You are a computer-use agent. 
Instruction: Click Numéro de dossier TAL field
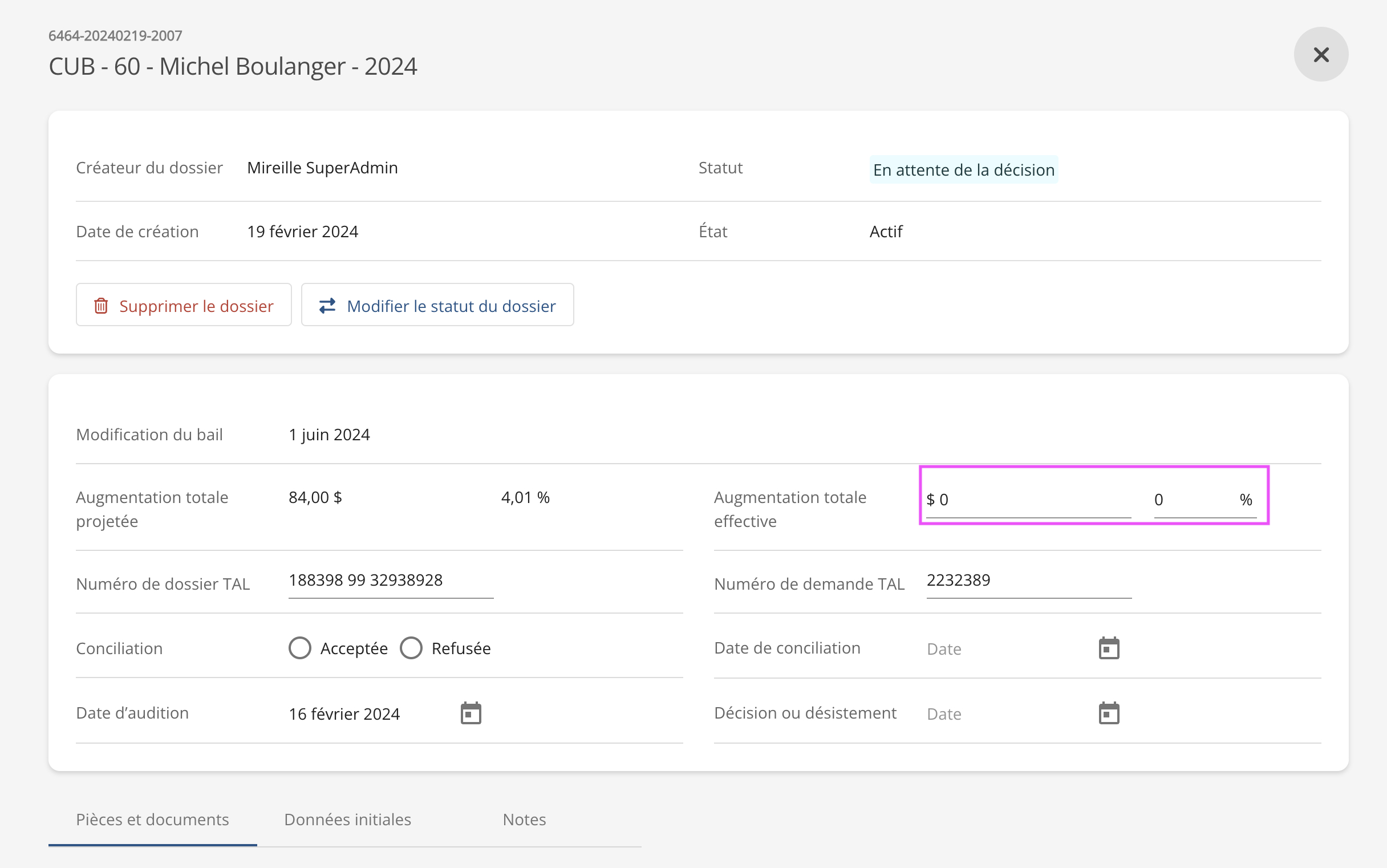391,581
